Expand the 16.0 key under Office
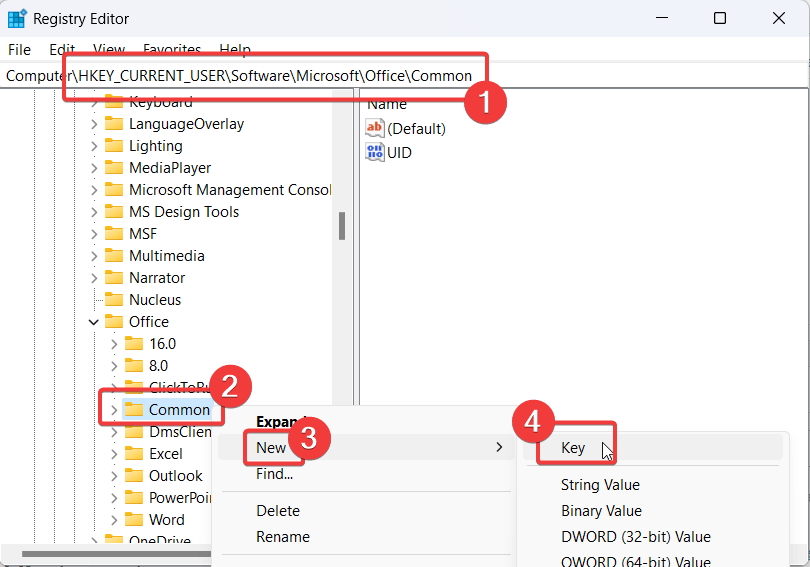The image size is (810, 567). [114, 344]
